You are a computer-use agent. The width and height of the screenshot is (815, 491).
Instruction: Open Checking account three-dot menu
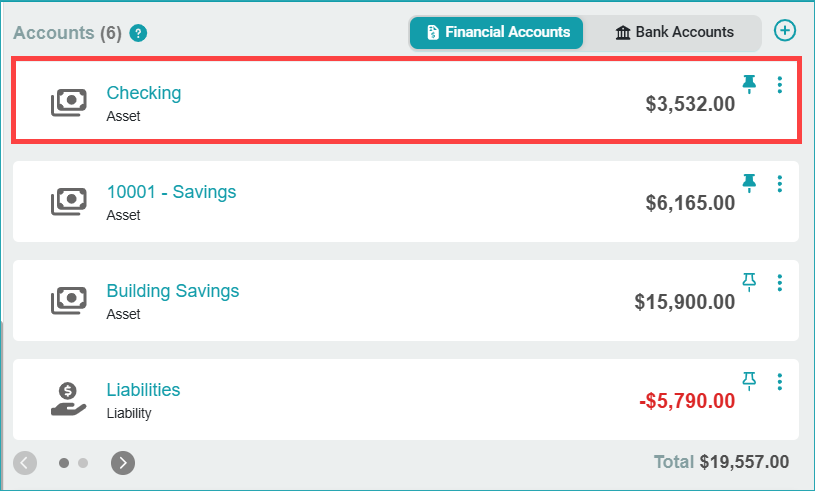780,85
